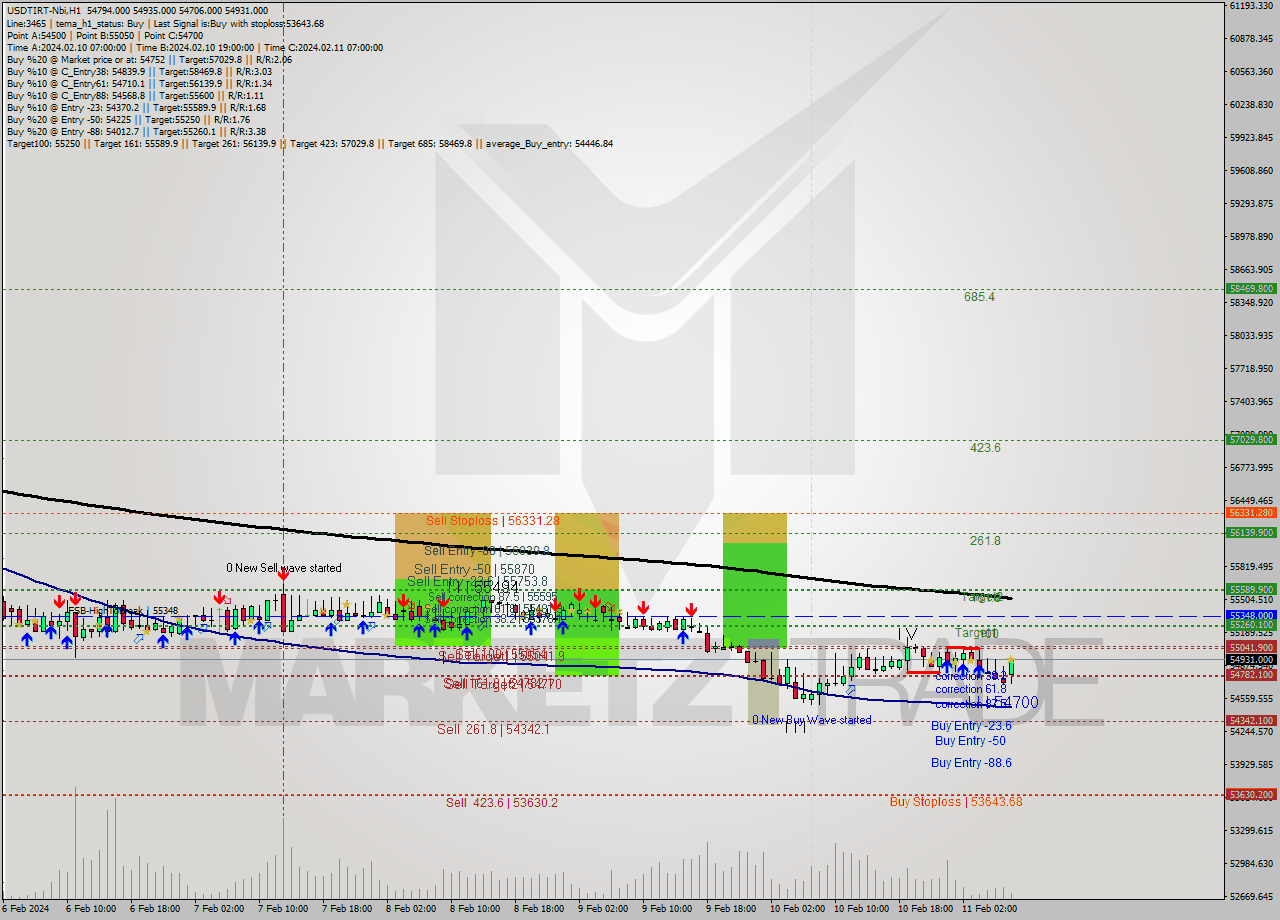Click the blue 55348.000 price tag
This screenshot has height=920, width=1280.
point(1251,615)
